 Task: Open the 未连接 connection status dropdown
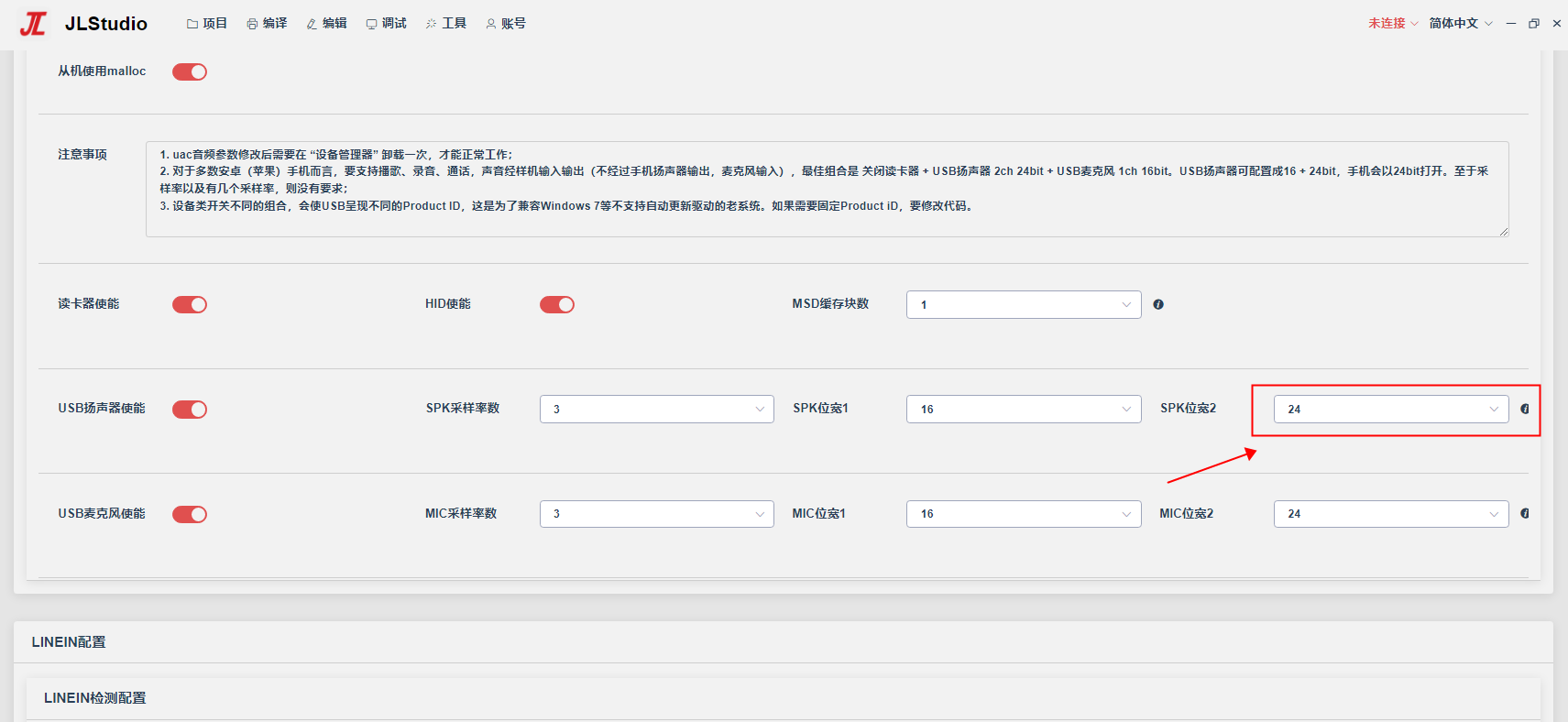(x=1393, y=23)
